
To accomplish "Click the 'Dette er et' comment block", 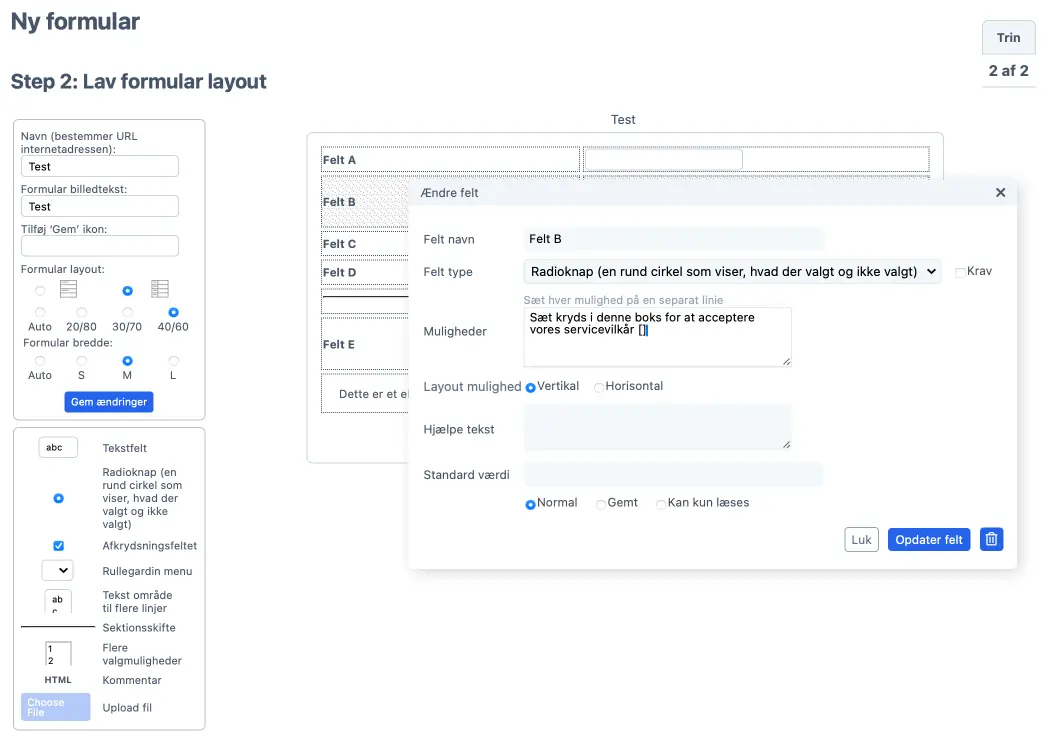I will point(365,394).
